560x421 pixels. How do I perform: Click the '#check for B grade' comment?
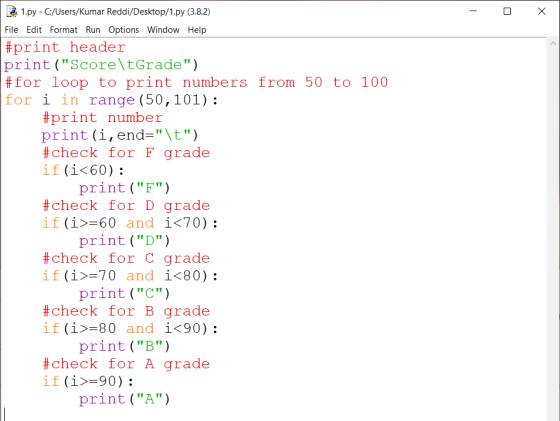coord(126,311)
